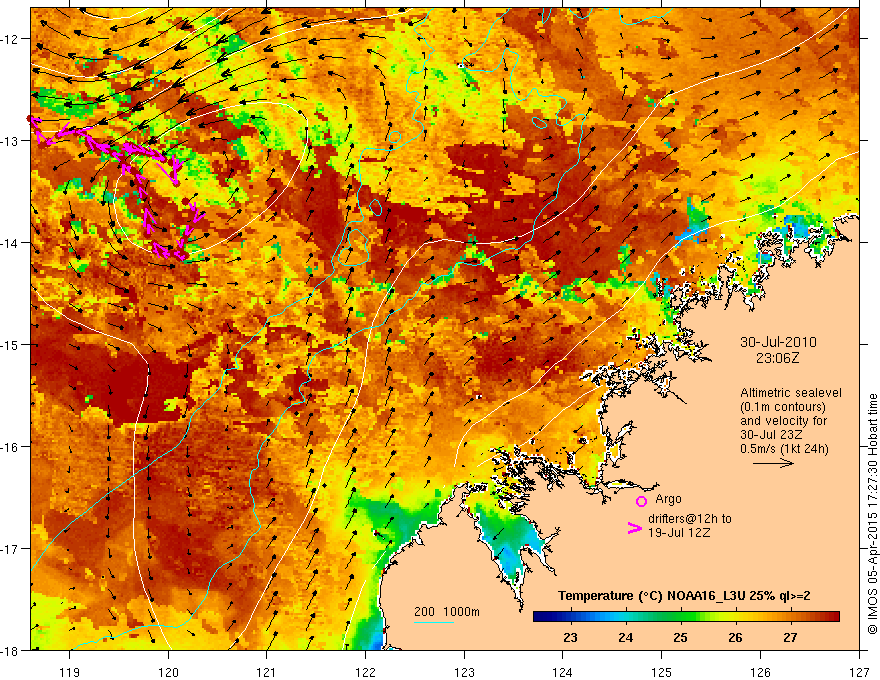Click the longitude 124 axis label
Screen dimensions: 880x680
563,672
